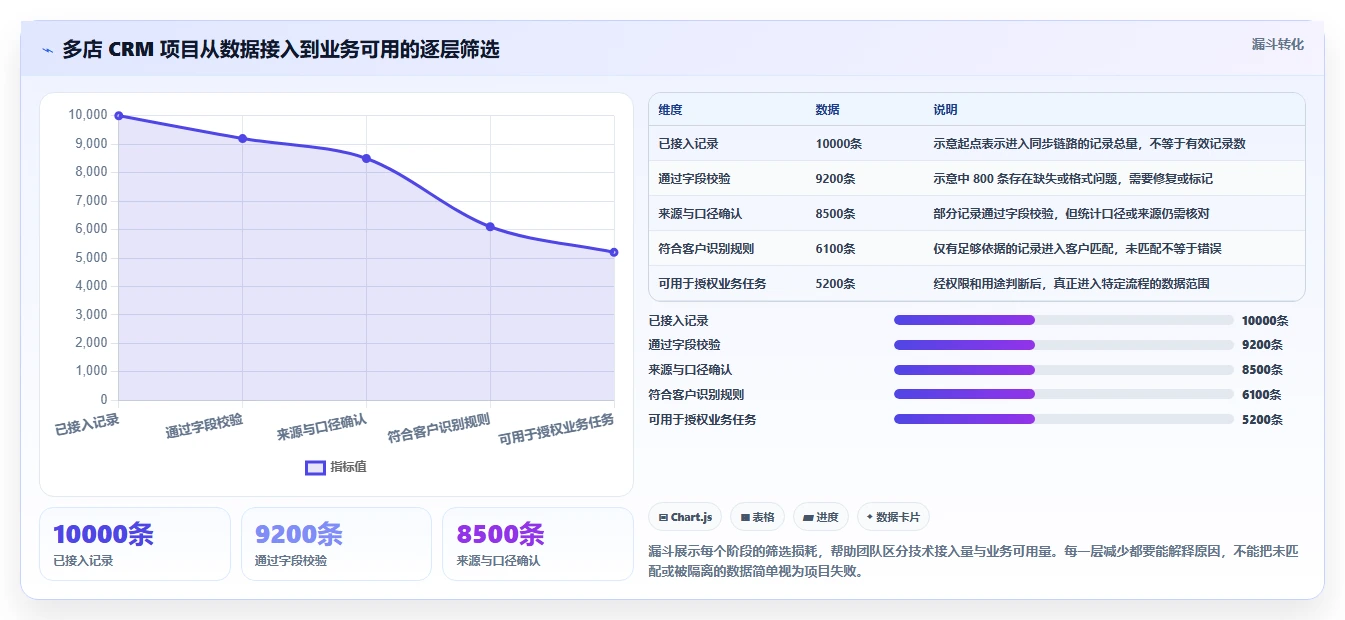Select the 进度 tag chip

point(820,517)
